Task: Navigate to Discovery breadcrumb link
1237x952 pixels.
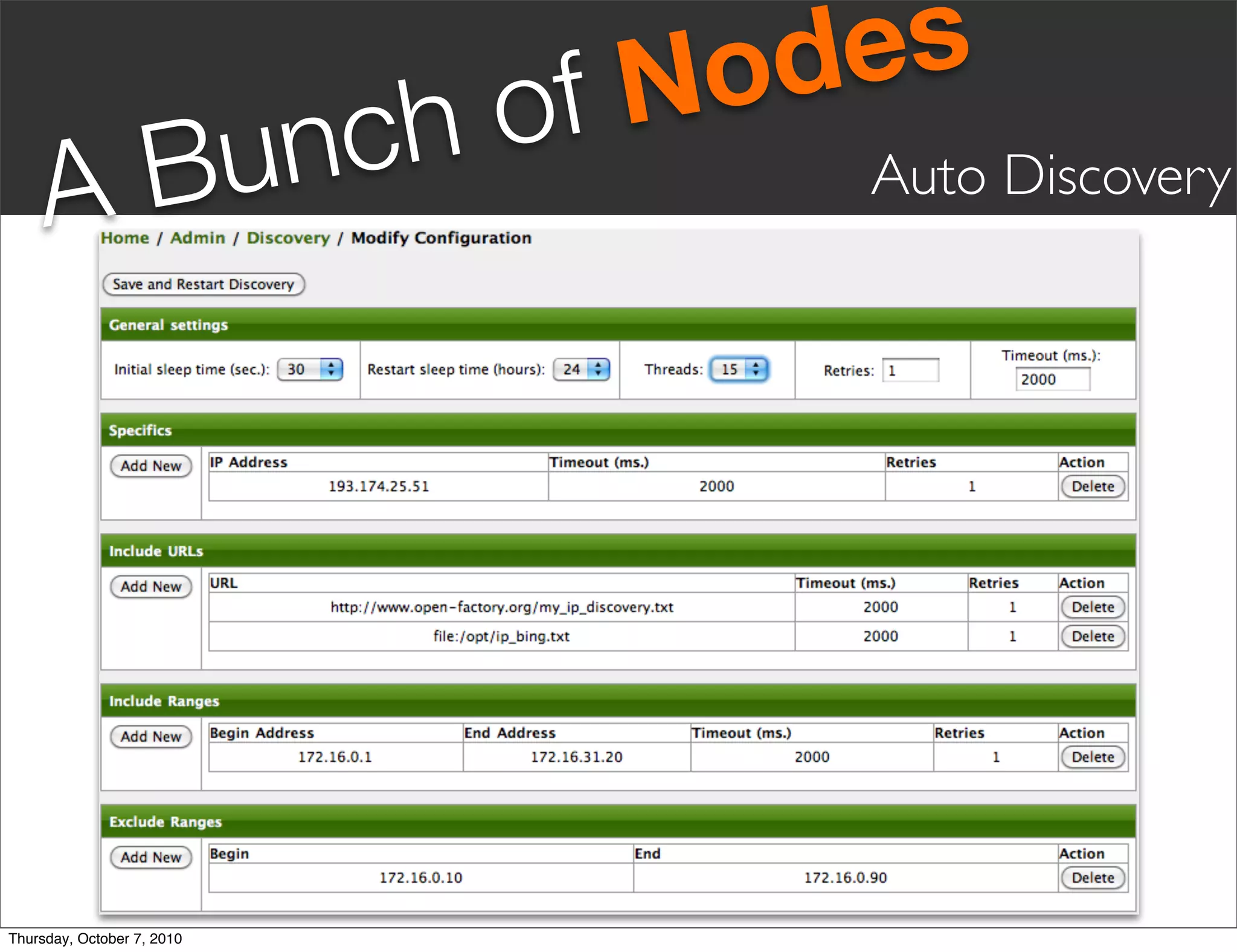Action: (288, 238)
